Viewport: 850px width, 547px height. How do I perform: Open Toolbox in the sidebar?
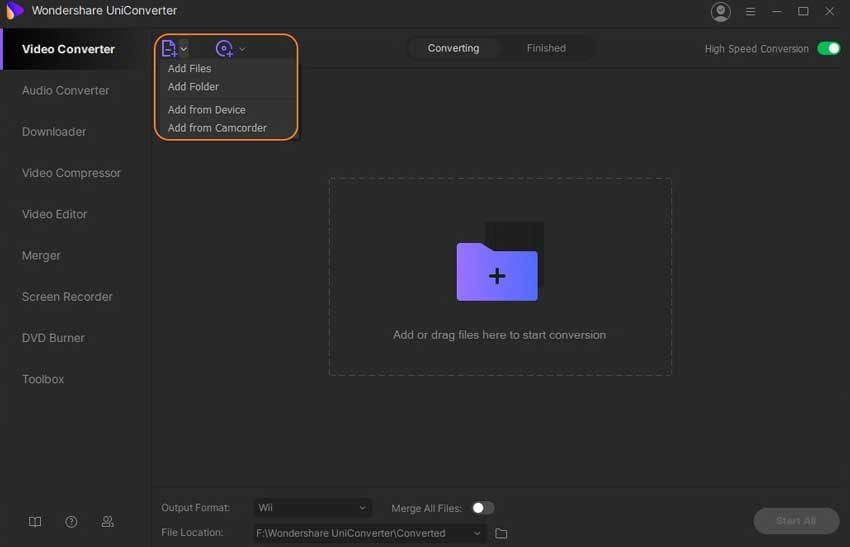(x=43, y=379)
